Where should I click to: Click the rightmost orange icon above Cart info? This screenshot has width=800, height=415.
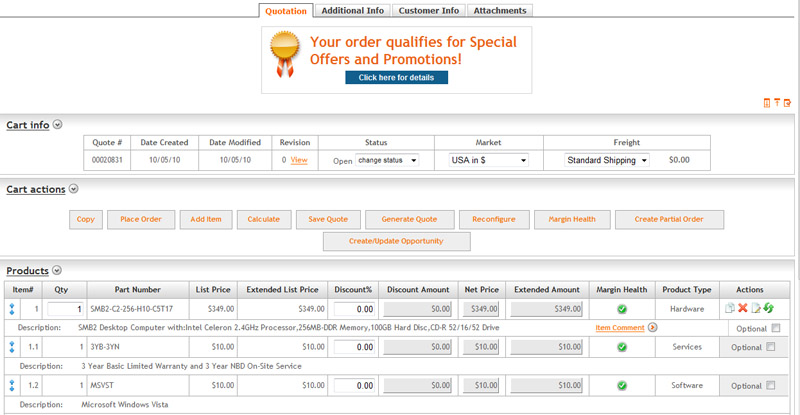[x=788, y=103]
